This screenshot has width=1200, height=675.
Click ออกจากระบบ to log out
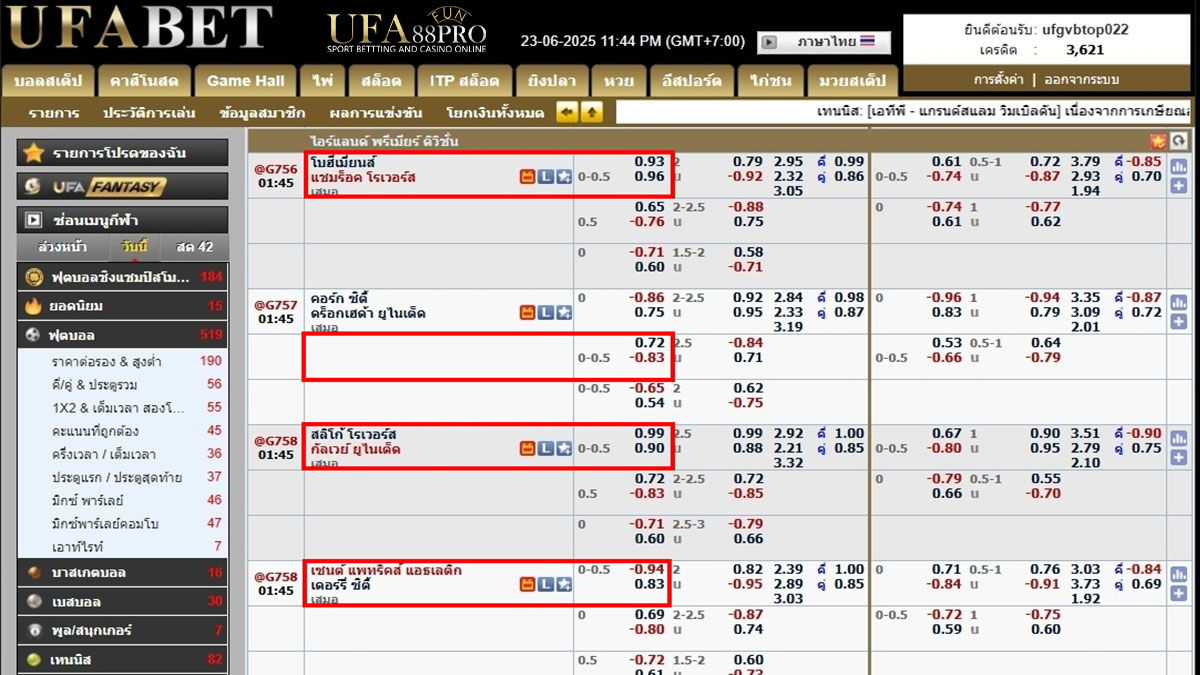pos(1082,79)
